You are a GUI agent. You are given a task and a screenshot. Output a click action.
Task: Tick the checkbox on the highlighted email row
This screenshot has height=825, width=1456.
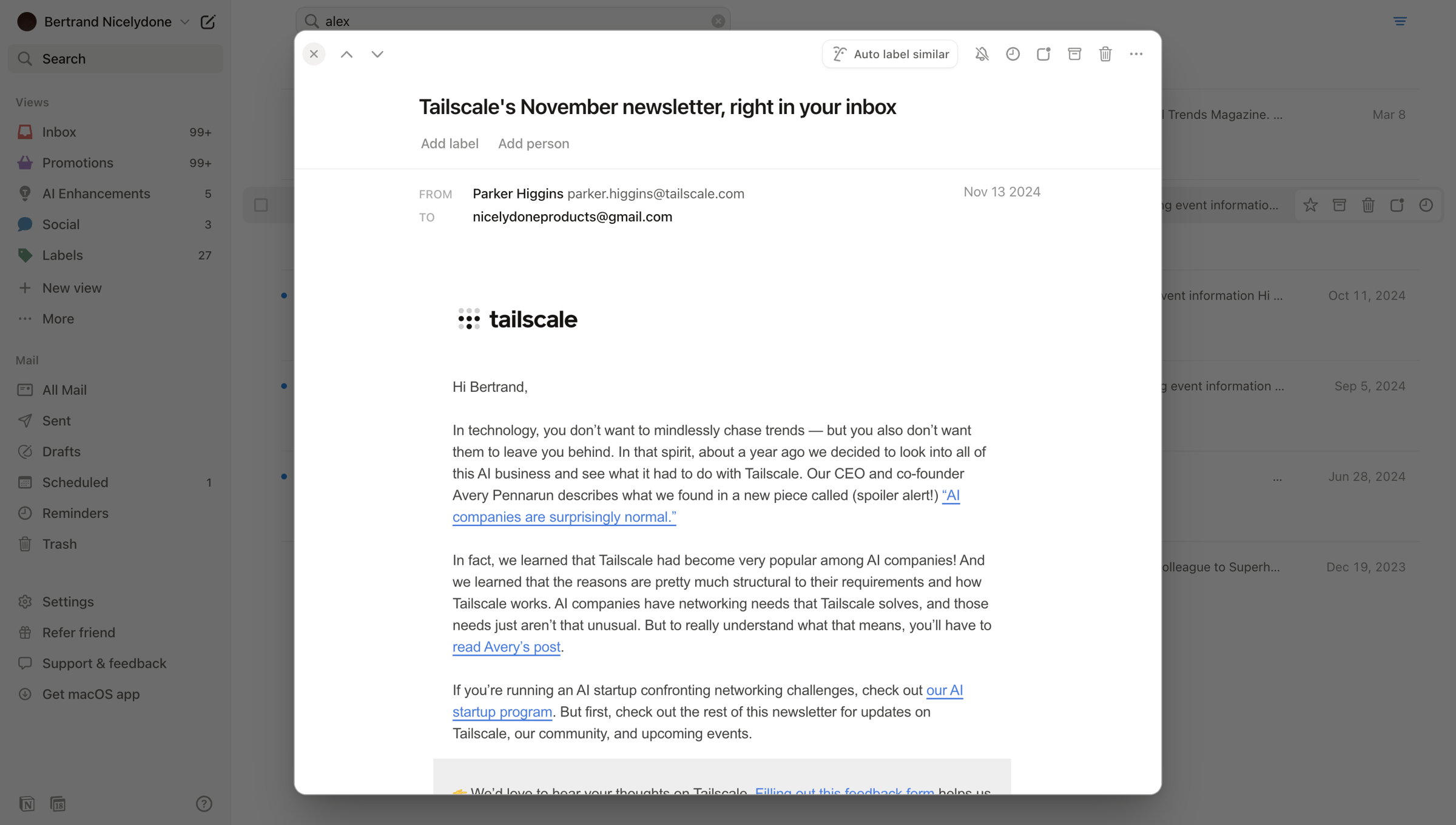[261, 205]
